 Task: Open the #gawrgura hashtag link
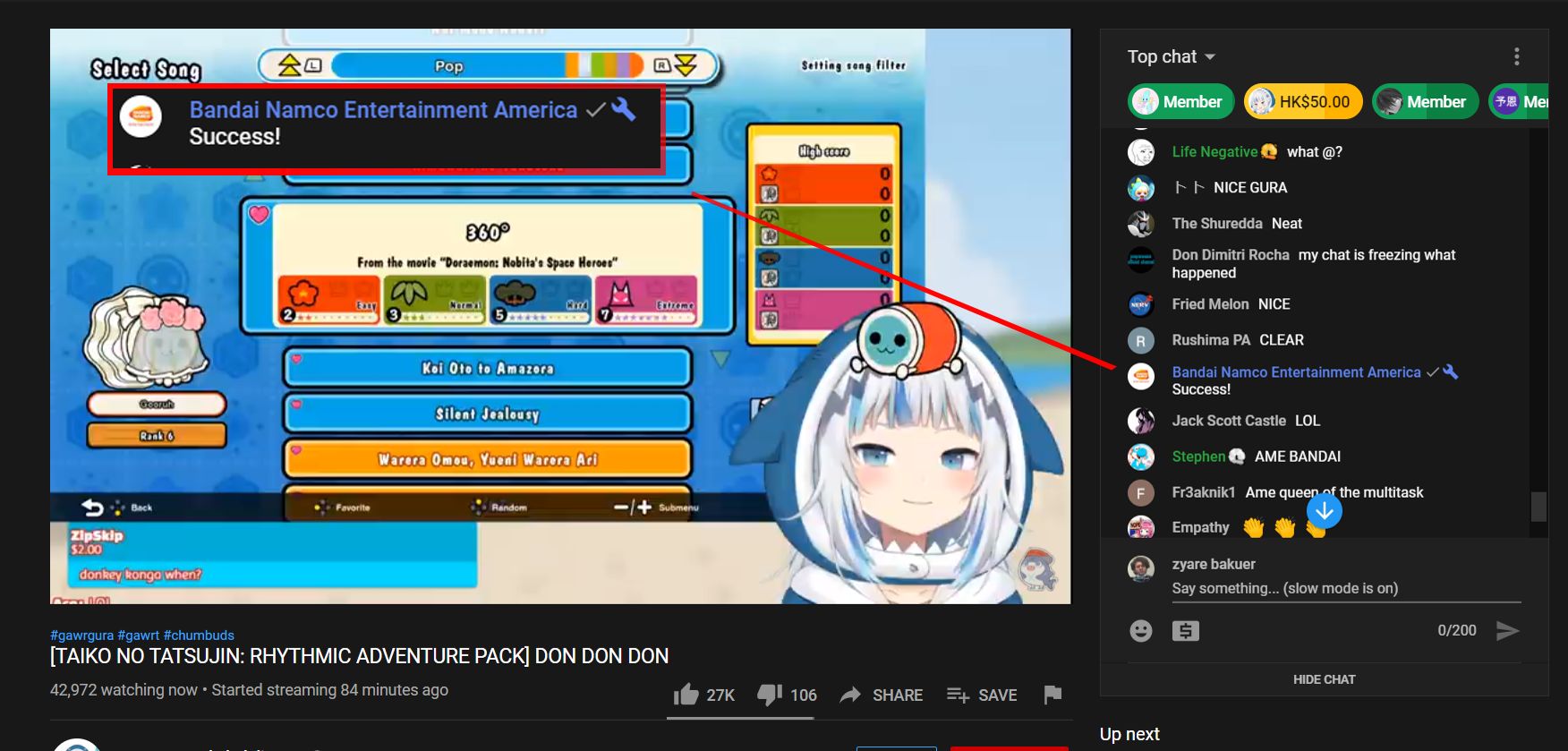(x=81, y=636)
